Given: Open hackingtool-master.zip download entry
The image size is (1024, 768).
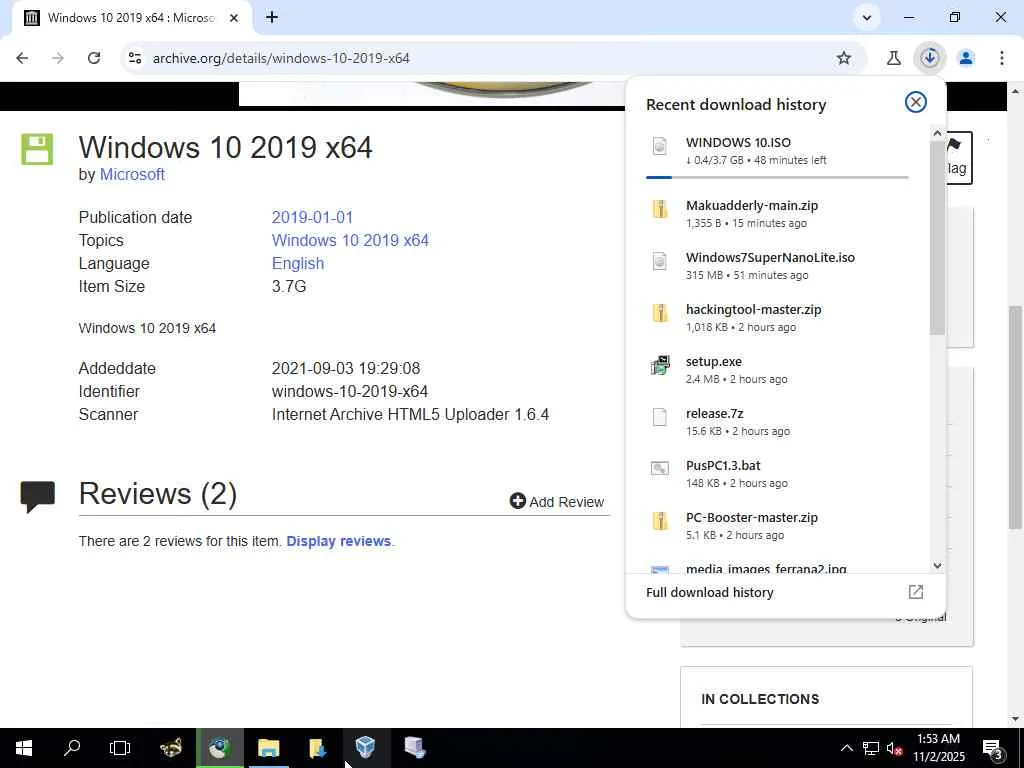Looking at the screenshot, I should 777,318.
